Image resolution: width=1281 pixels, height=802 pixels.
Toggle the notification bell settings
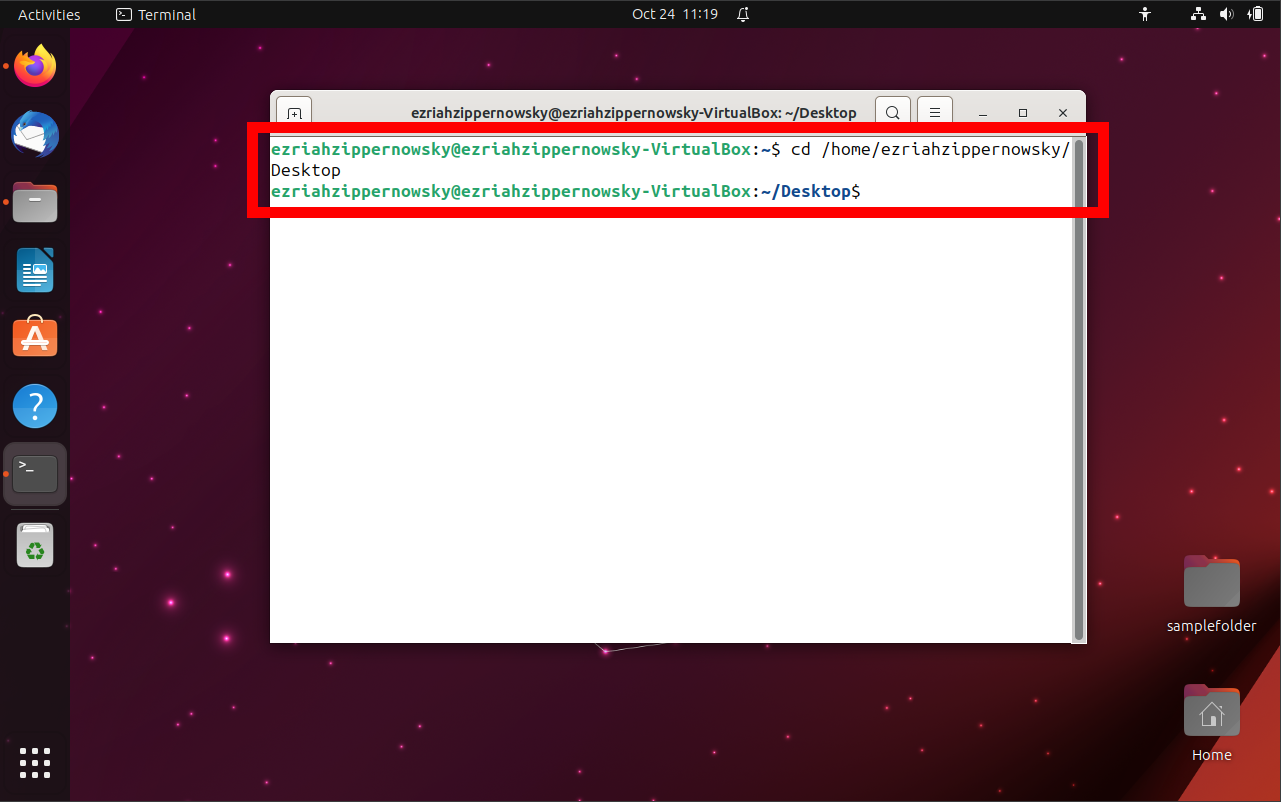[742, 14]
